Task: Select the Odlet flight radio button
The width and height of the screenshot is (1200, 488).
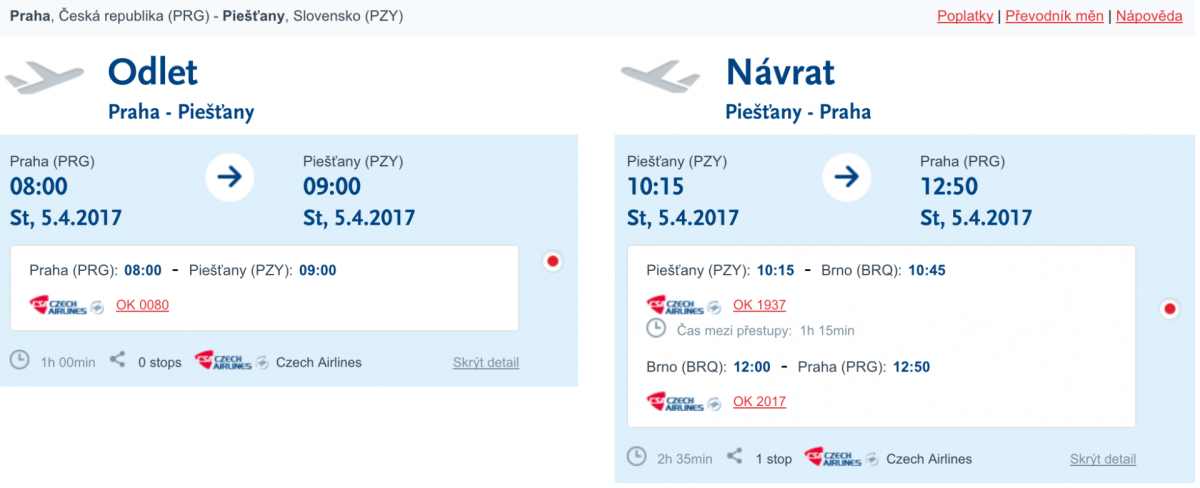Action: point(552,262)
